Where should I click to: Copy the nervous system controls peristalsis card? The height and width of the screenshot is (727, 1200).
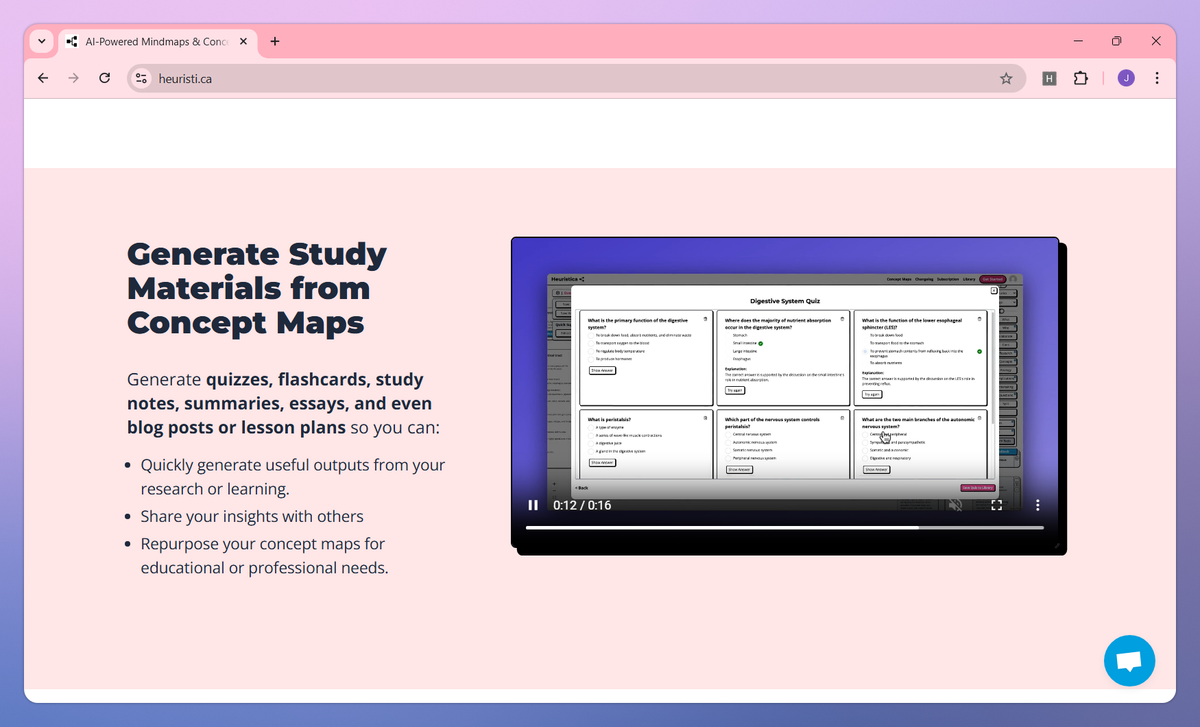coord(842,418)
